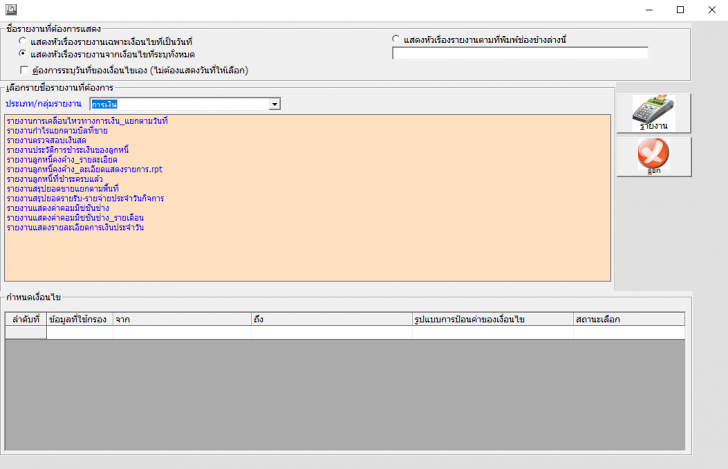Select the report ending in แสดงรายการ.rpt
The height and width of the screenshot is (469, 728).
[x=84, y=169]
